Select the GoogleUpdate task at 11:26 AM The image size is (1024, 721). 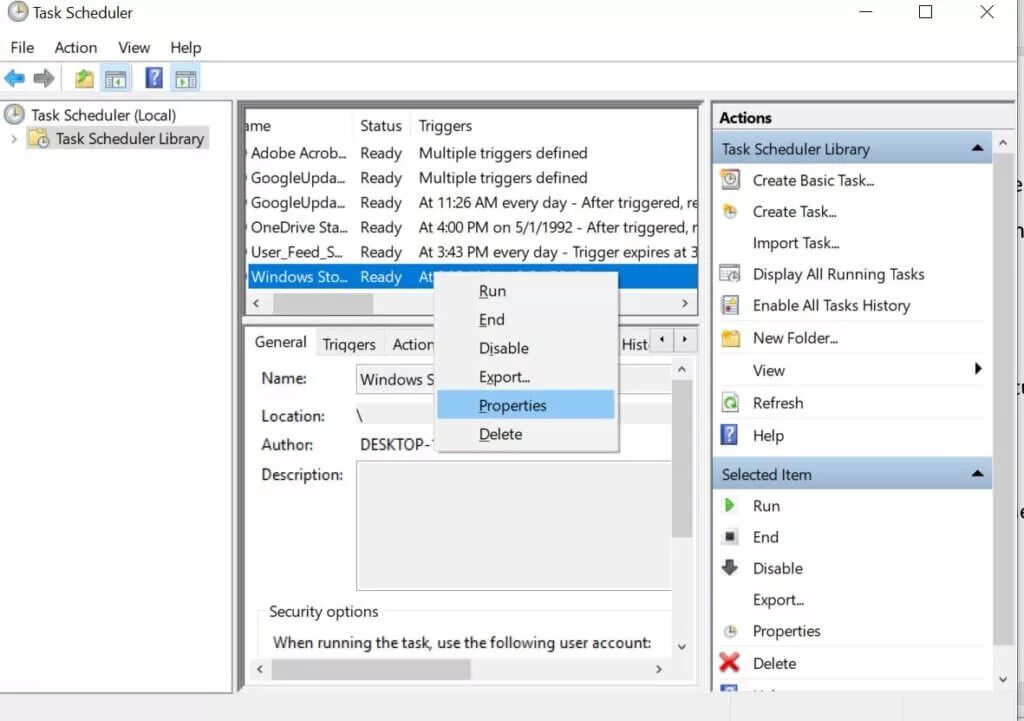(473, 202)
